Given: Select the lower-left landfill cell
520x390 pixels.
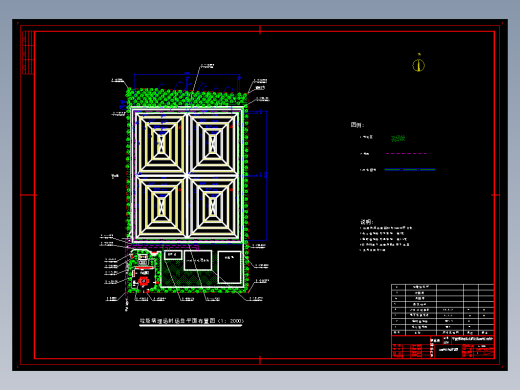Looking at the screenshot, I should coord(161,207).
